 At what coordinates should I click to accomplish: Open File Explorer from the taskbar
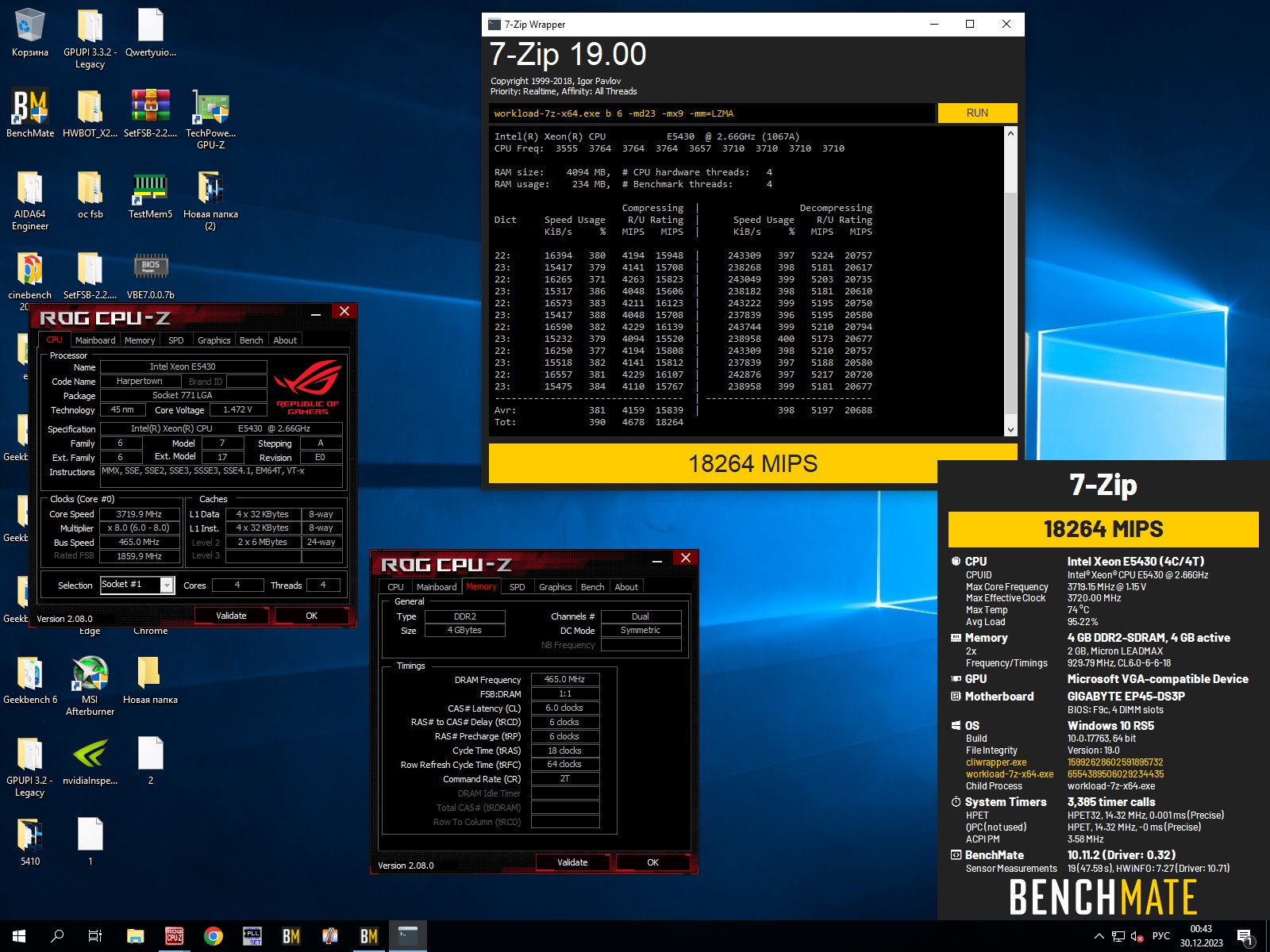pos(135,936)
